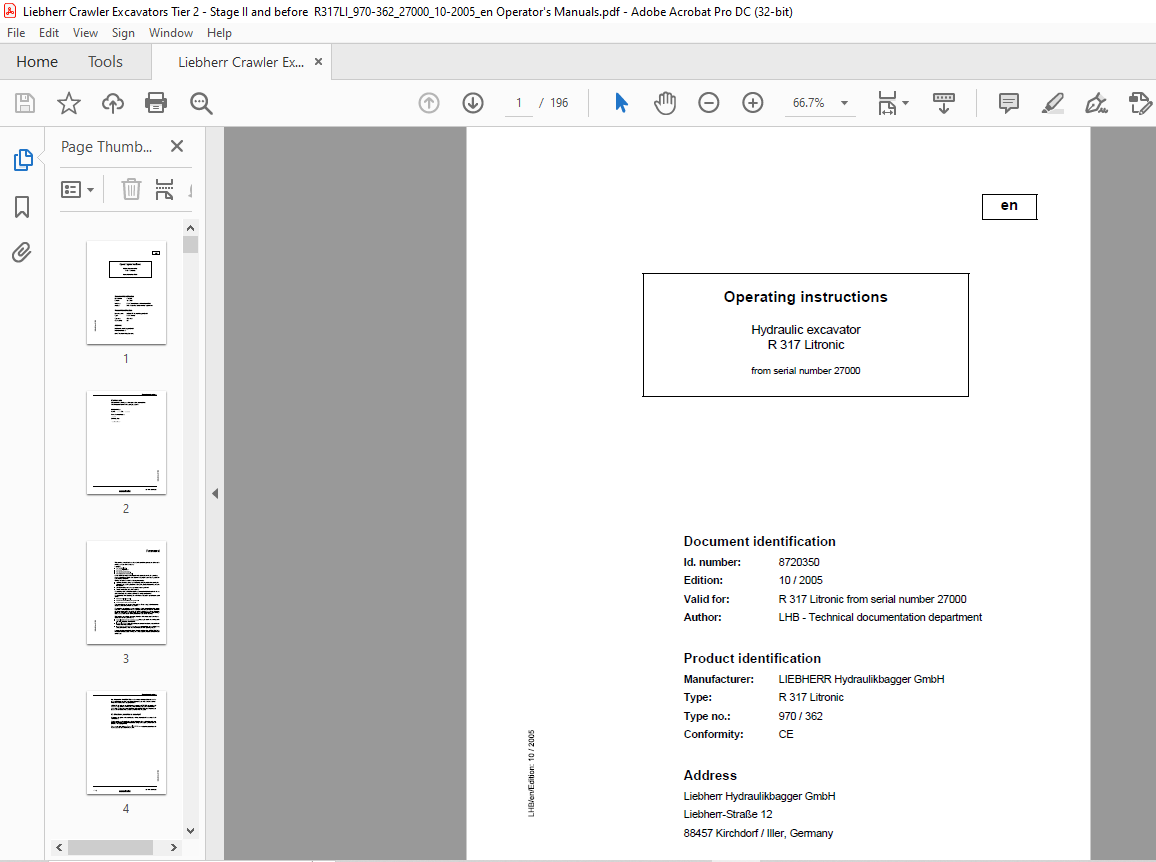
Task: Click the 'en' language box
Action: (x=1009, y=206)
